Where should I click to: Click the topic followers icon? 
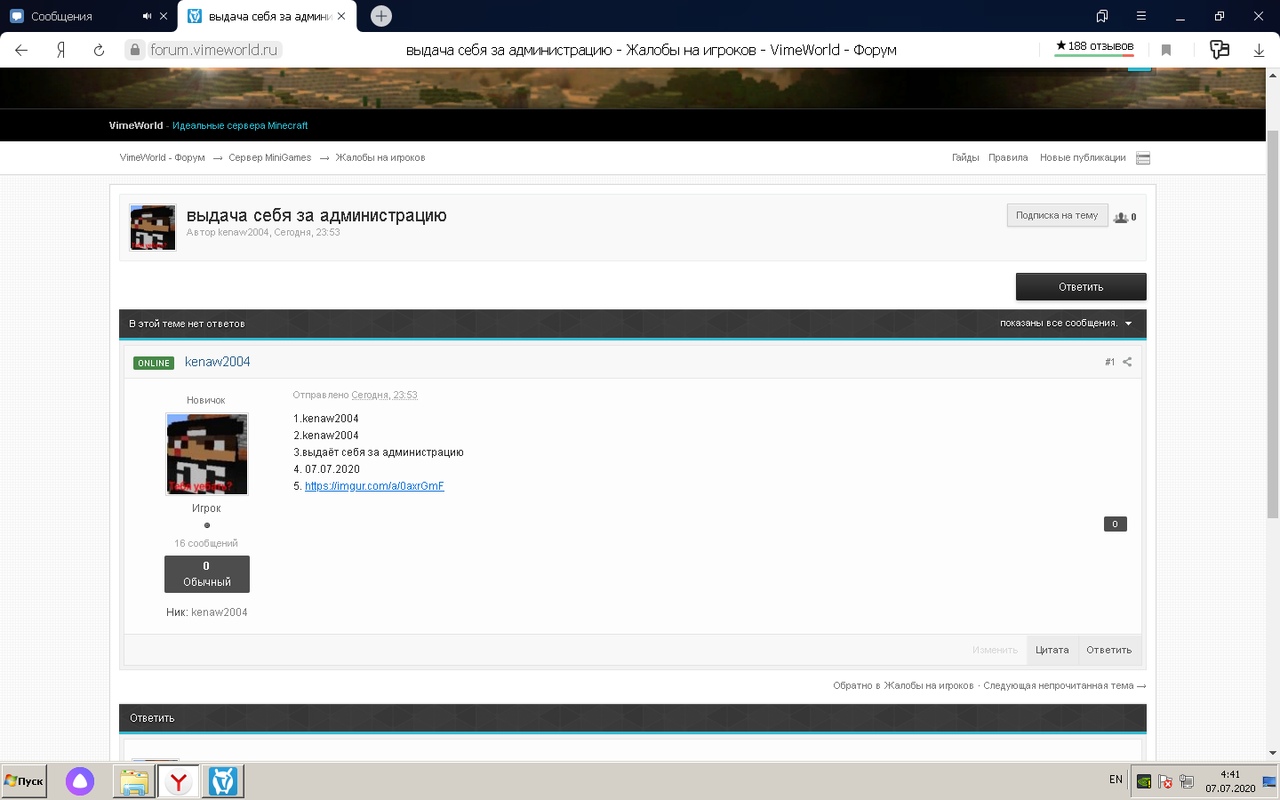click(1121, 217)
